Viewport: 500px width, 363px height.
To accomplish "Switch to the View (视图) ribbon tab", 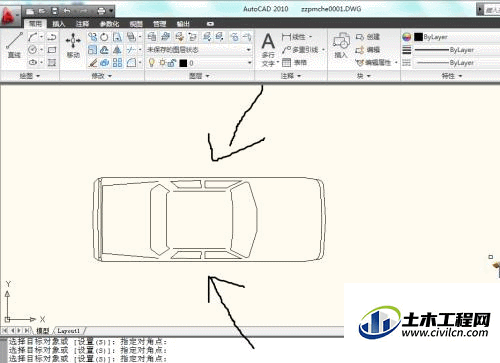I will coord(136,24).
